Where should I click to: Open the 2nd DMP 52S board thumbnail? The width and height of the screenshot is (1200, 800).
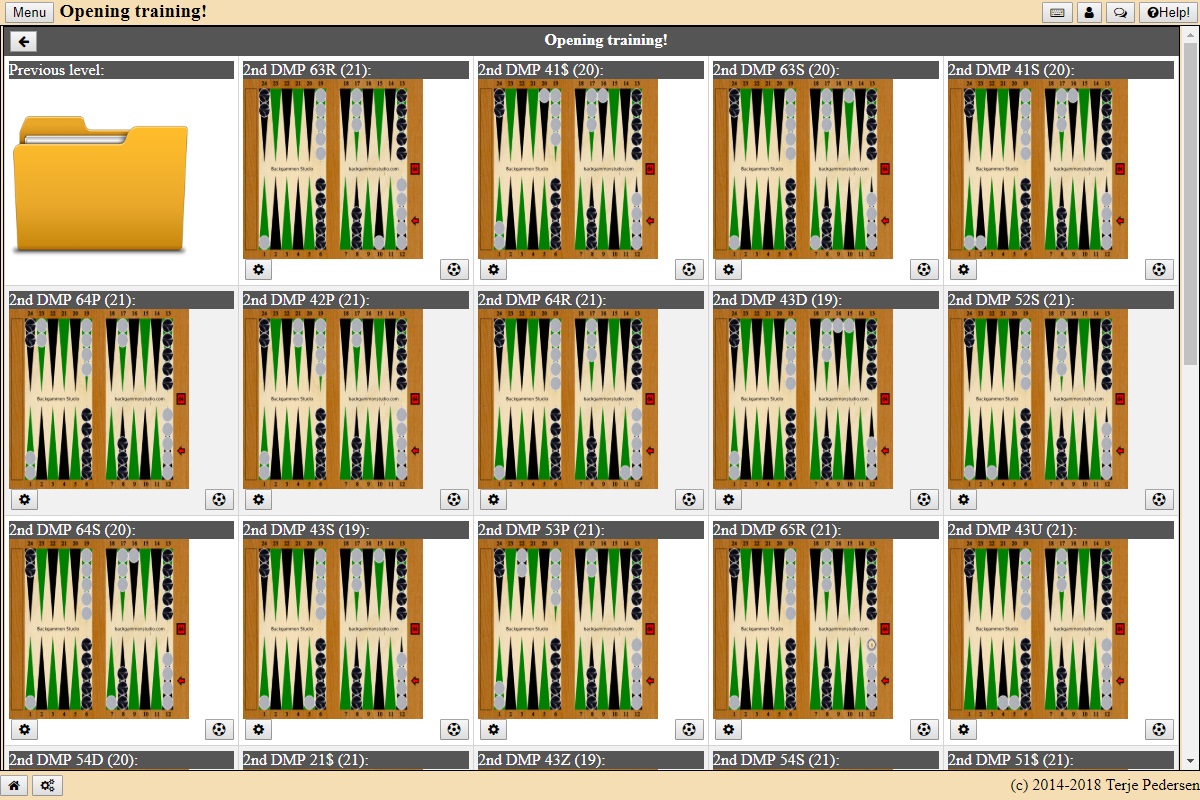1038,399
